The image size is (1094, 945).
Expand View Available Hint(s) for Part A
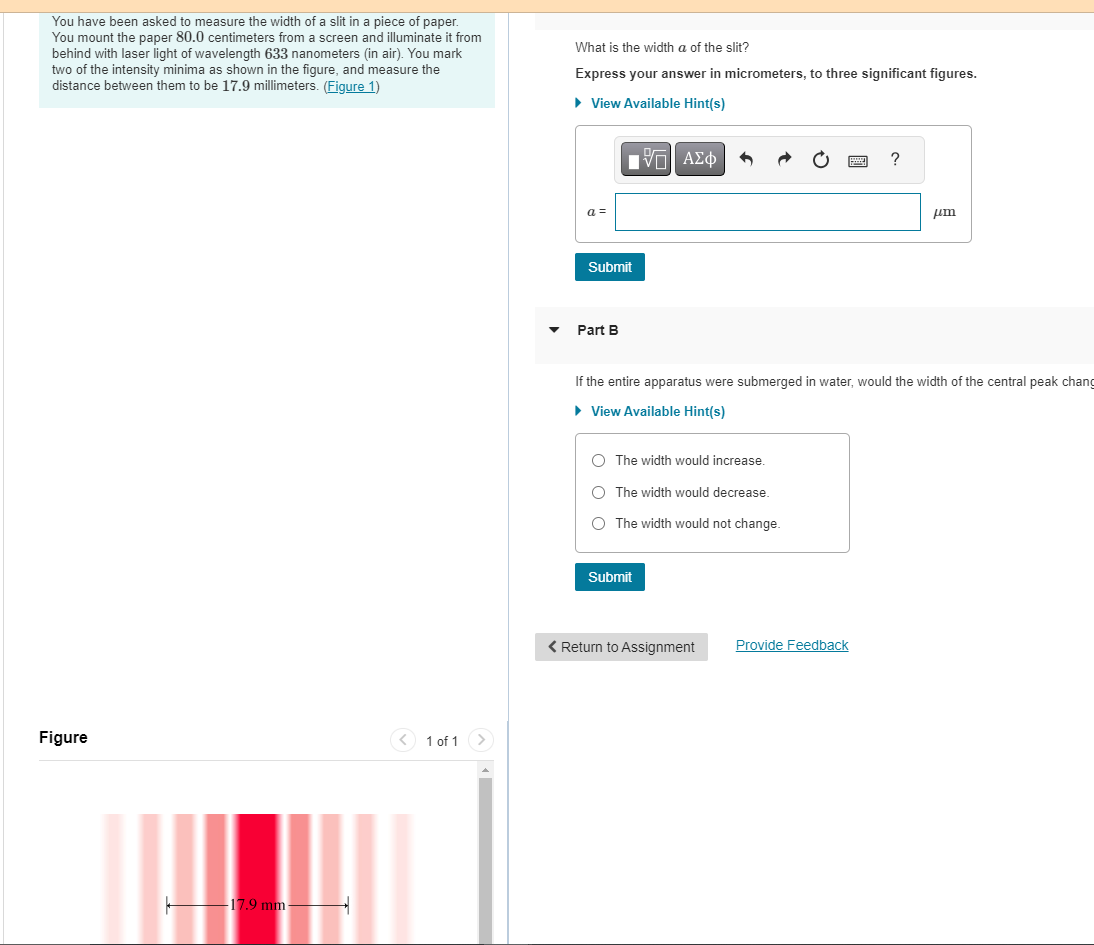pyautogui.click(x=657, y=103)
